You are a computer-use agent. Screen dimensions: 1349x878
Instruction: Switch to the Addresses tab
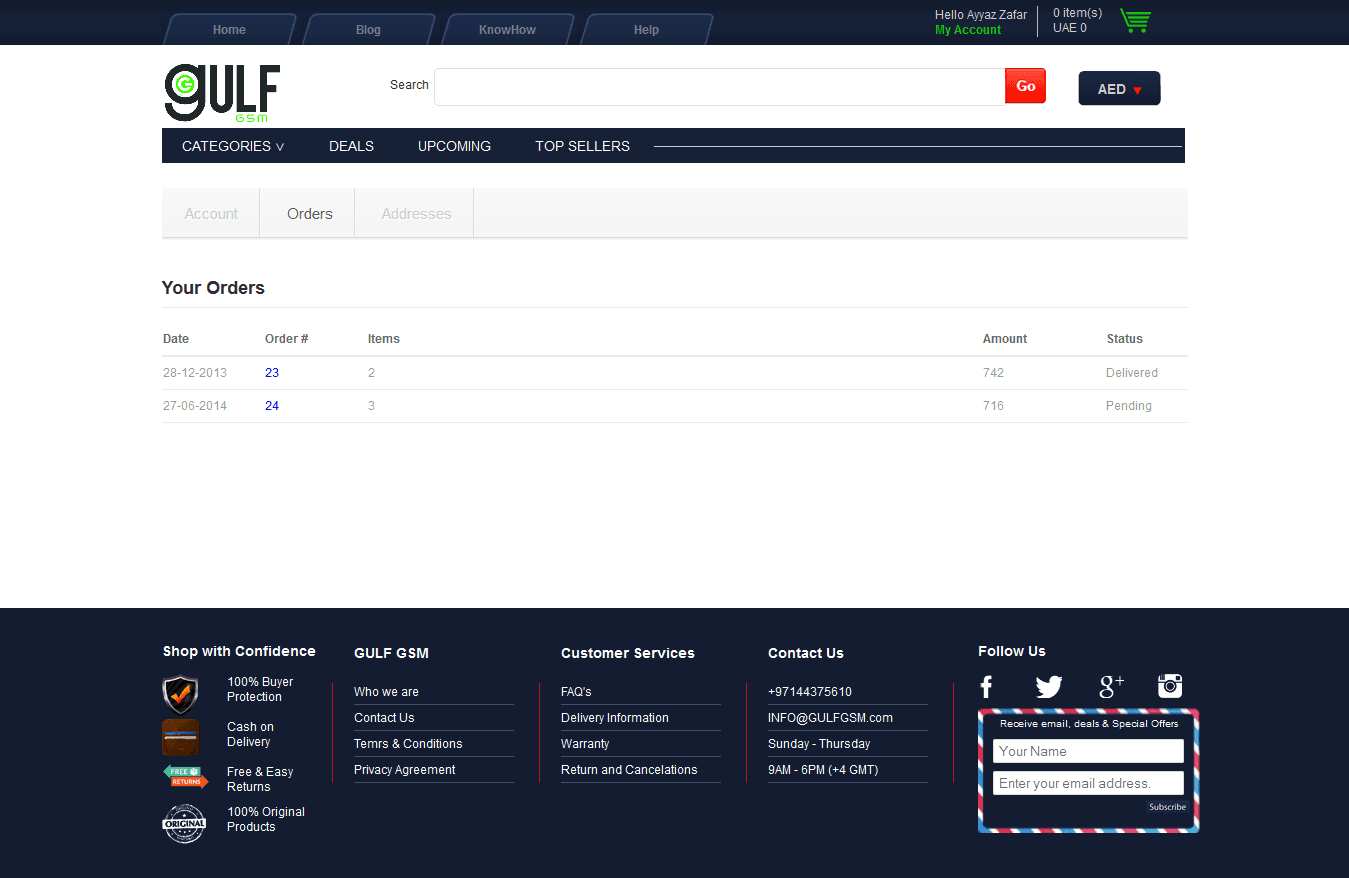416,213
